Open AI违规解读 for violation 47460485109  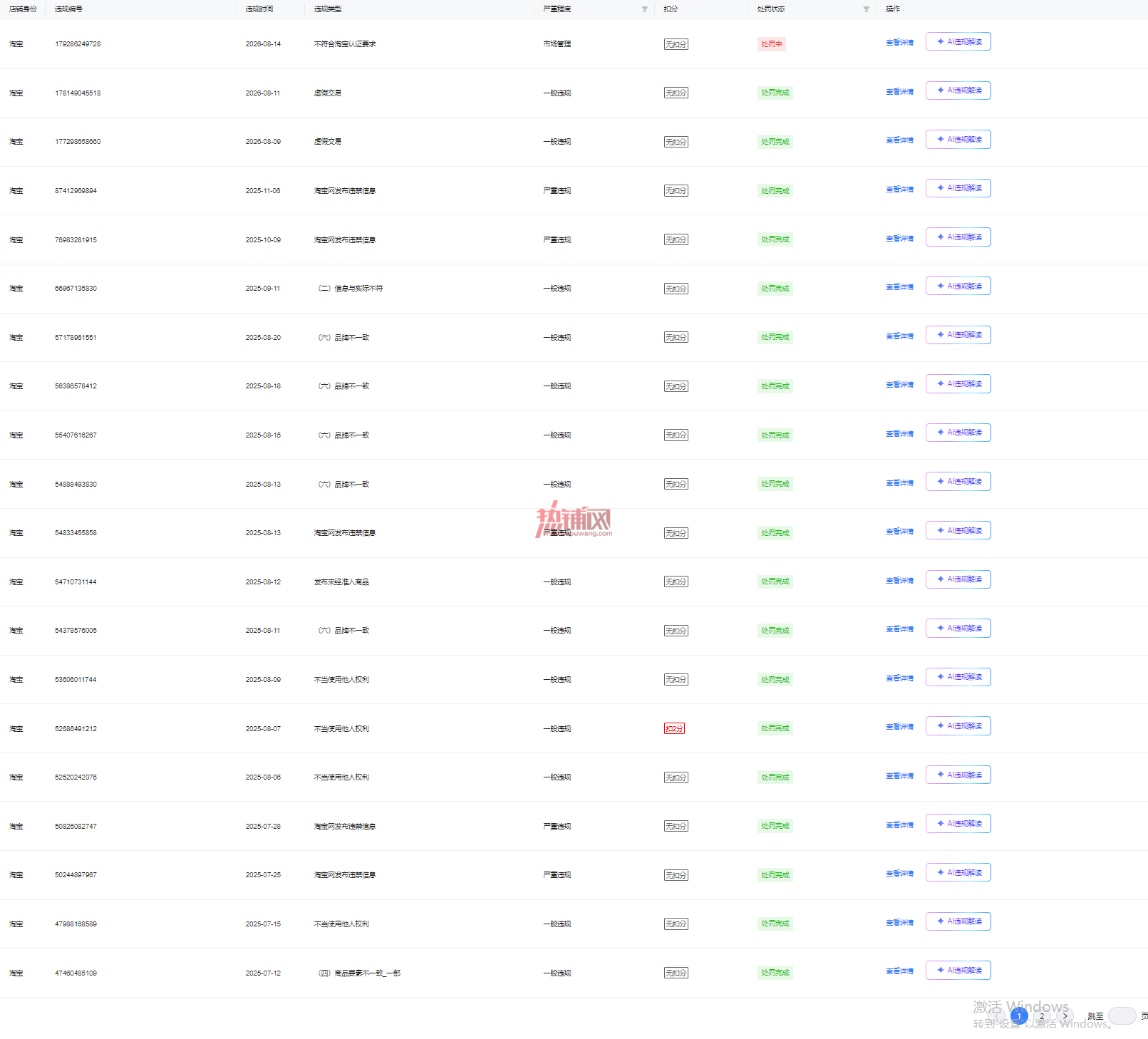(958, 971)
